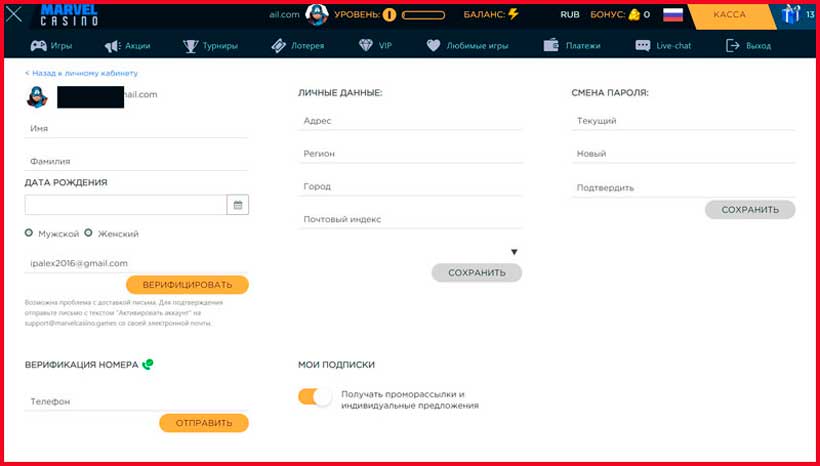Click the green phone icon near Верификация номера
Screen dimensions: 820x466
pyautogui.click(x=148, y=365)
